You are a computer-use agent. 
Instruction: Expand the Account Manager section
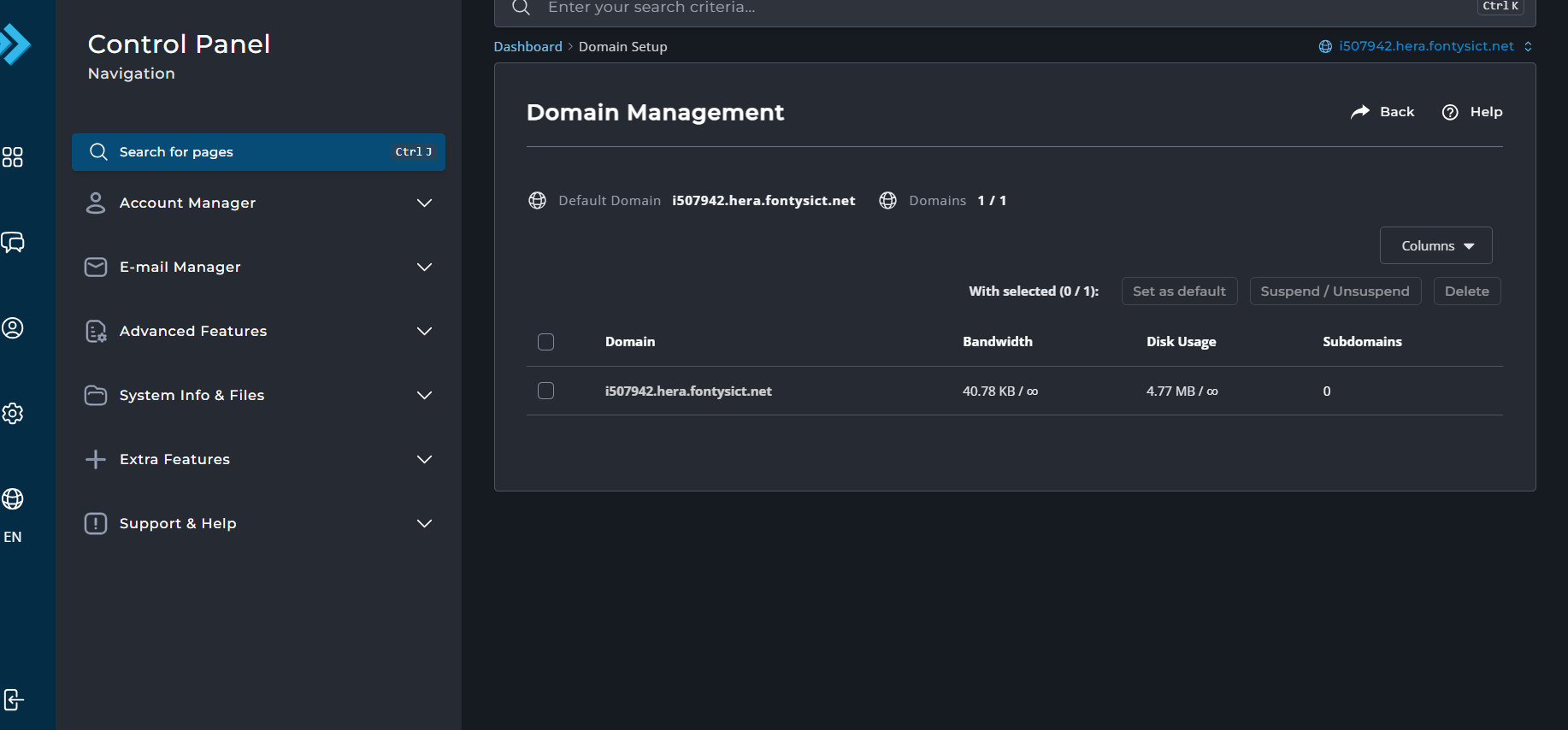(258, 203)
